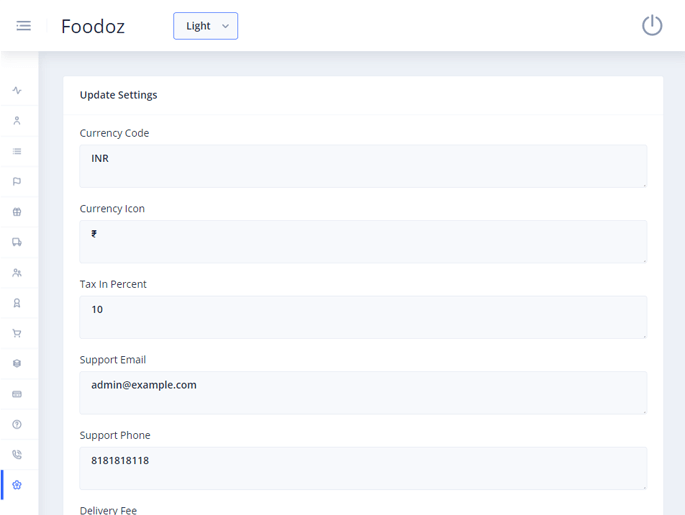The height and width of the screenshot is (515, 685).
Task: Click the Currency Code label
Action: 114,133
